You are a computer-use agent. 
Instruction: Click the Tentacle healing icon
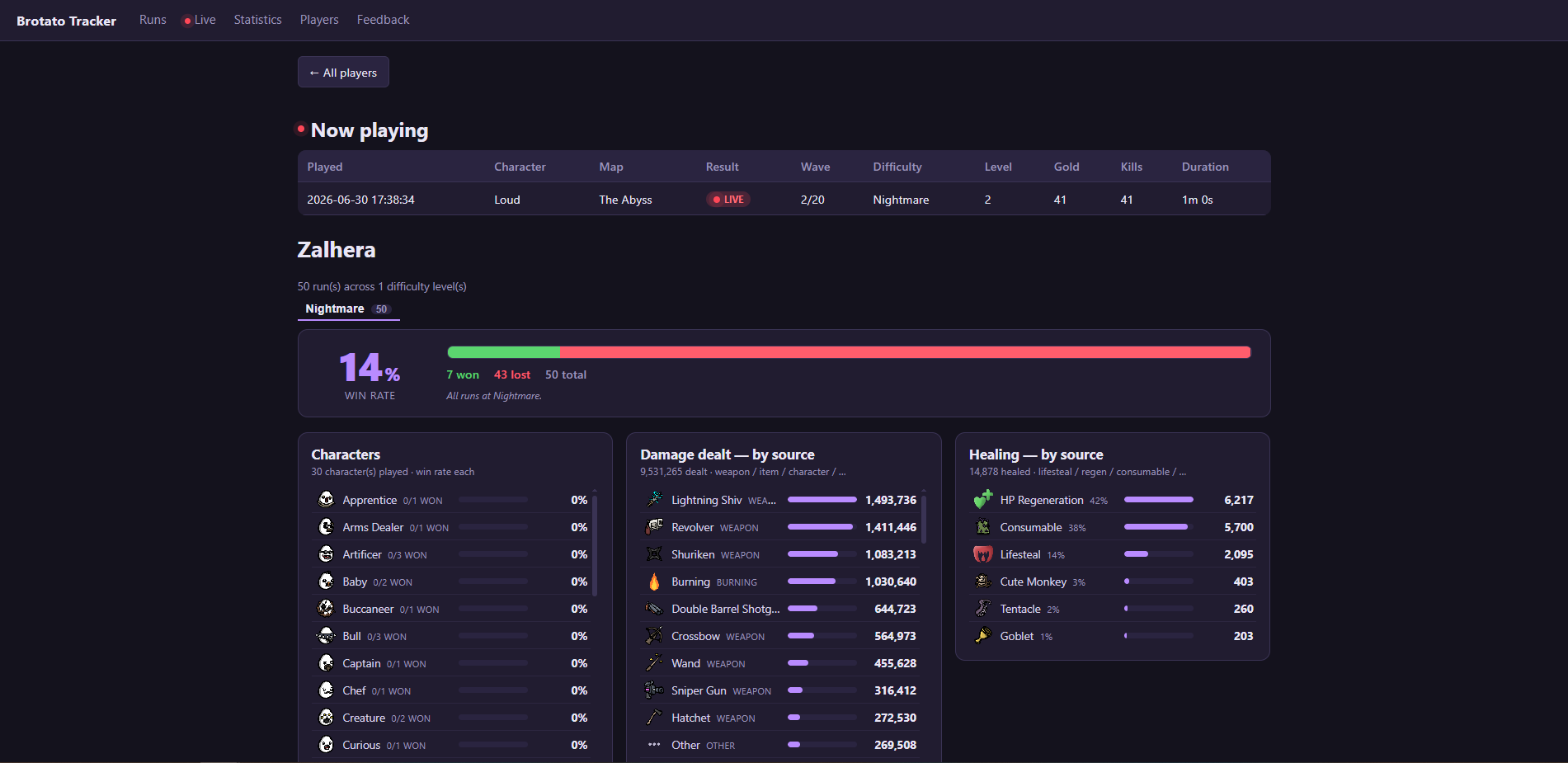[983, 608]
